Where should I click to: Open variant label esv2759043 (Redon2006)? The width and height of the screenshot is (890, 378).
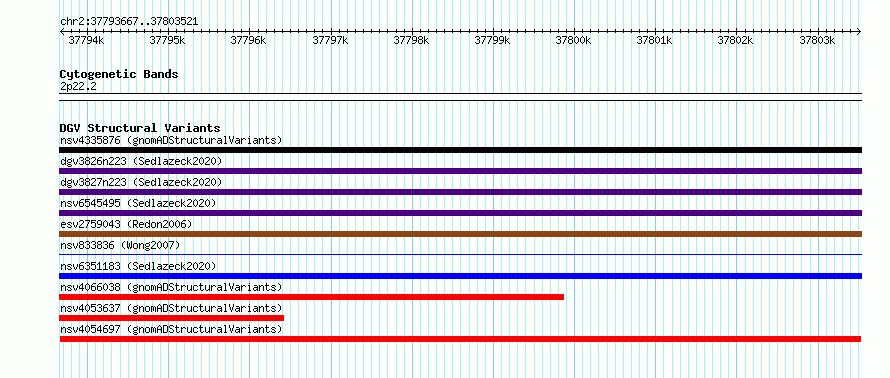126,224
